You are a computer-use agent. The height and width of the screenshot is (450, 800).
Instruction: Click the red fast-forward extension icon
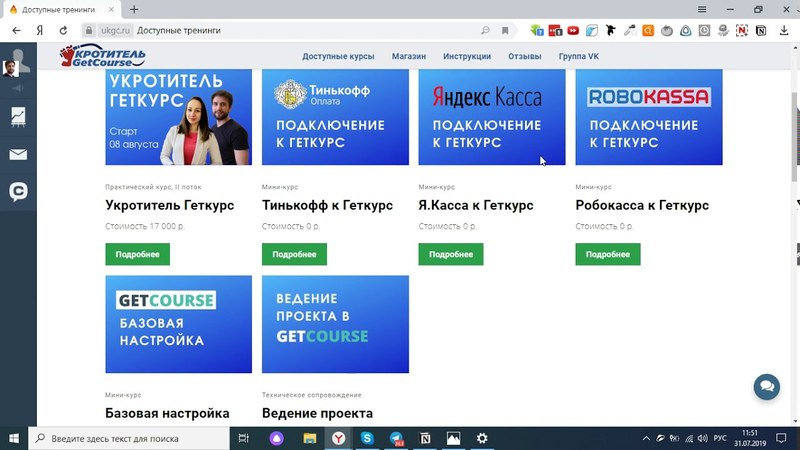573,31
